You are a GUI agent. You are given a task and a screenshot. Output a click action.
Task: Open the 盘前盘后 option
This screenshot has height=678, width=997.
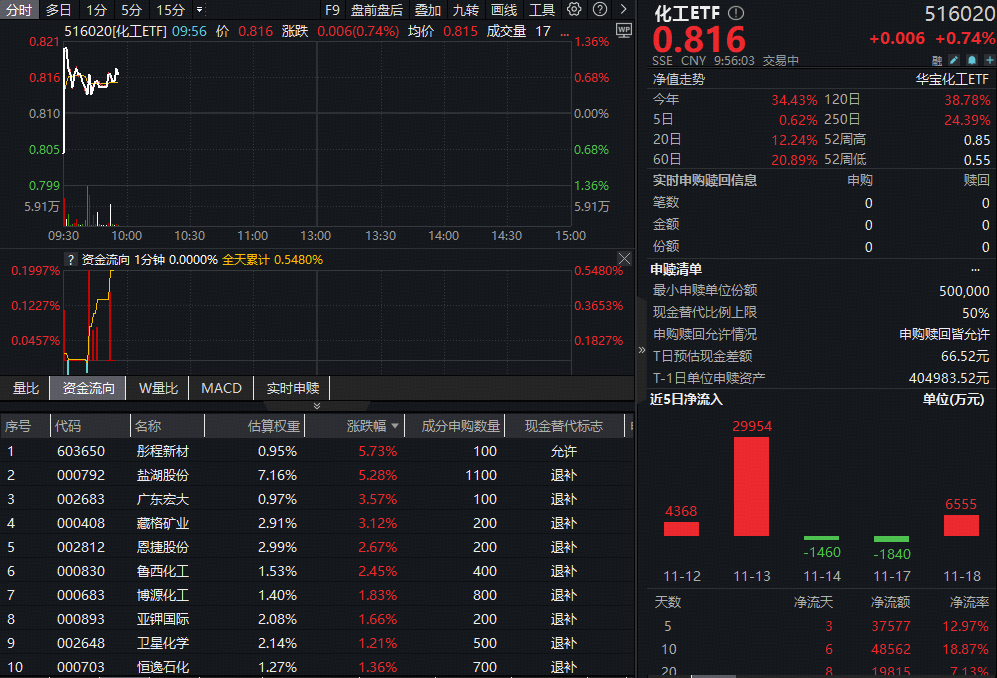[377, 10]
